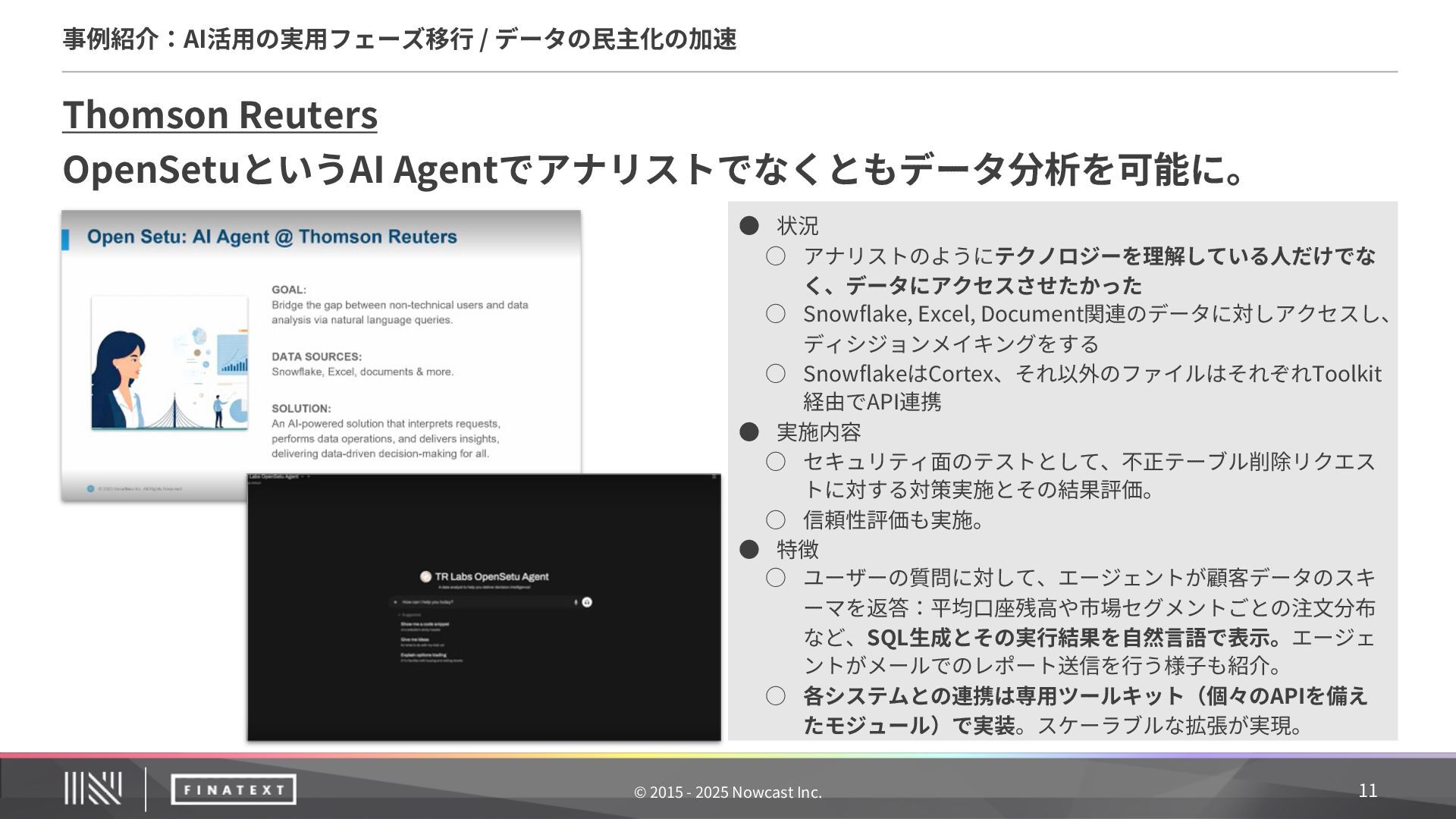1456x819 pixels.
Task: Select the 'Give me ideas' suggestion
Action: tap(422, 642)
